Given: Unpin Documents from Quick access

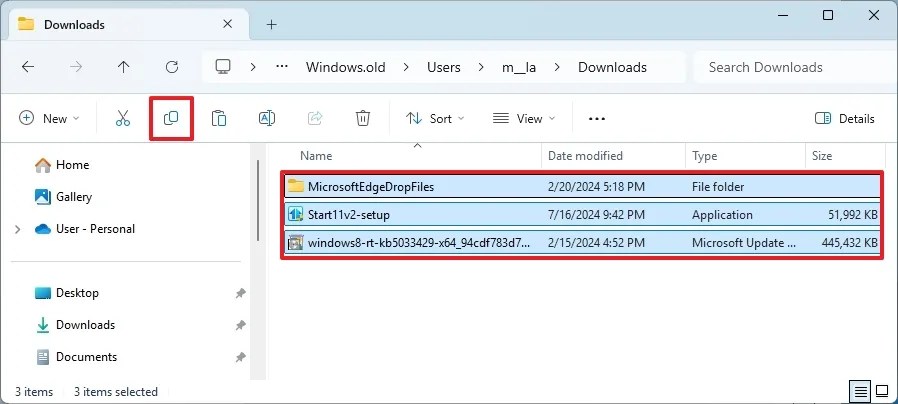Looking at the screenshot, I should (241, 357).
